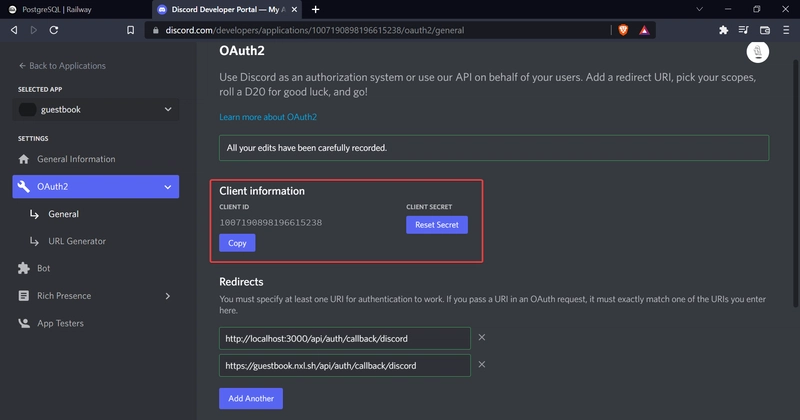Click the page vertical scrollbar

click(x=796, y=184)
